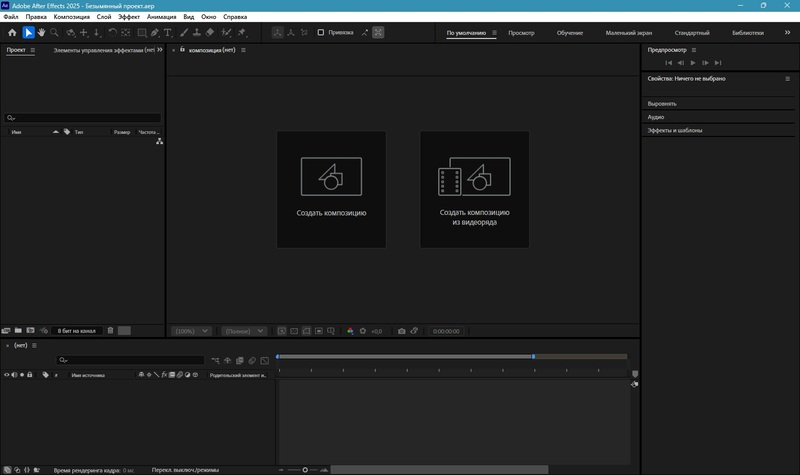Open the Композиция menu
The width and height of the screenshot is (800, 475).
71,17
